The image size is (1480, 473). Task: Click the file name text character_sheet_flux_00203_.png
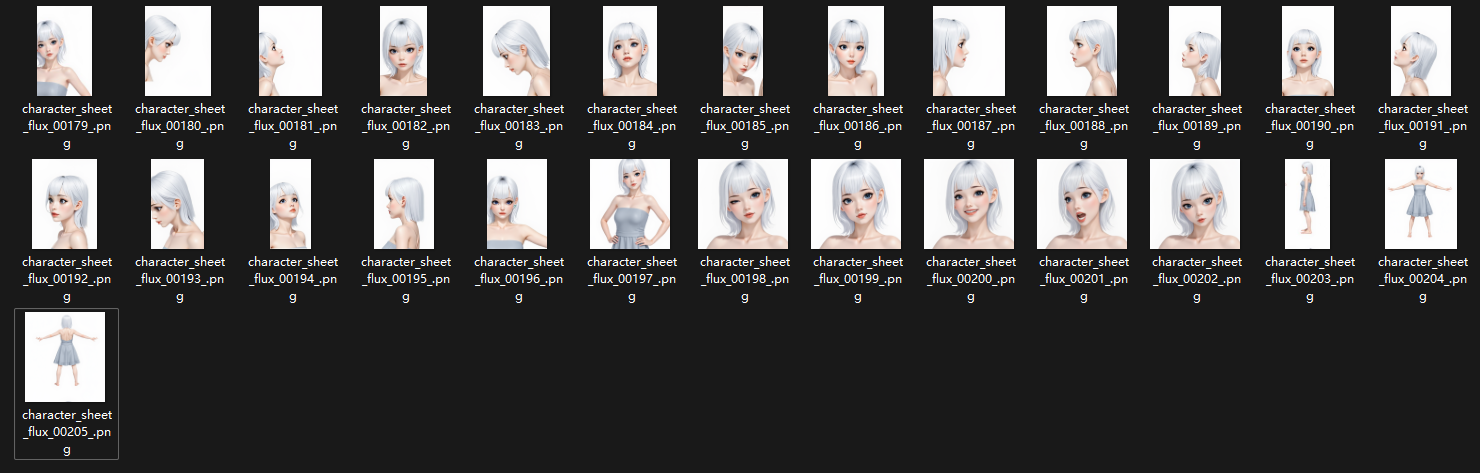1310,279
